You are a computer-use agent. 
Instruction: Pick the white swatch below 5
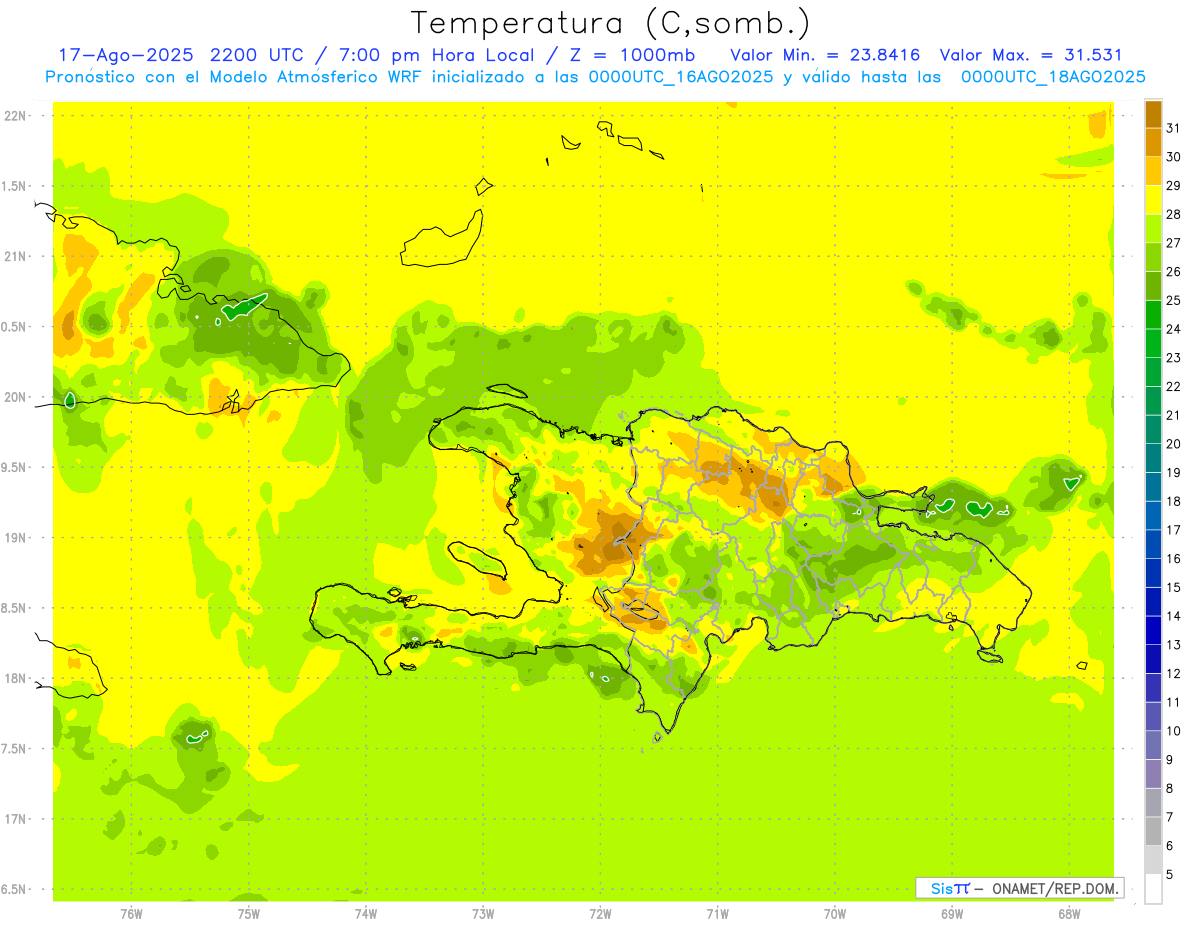pyautogui.click(x=1153, y=889)
